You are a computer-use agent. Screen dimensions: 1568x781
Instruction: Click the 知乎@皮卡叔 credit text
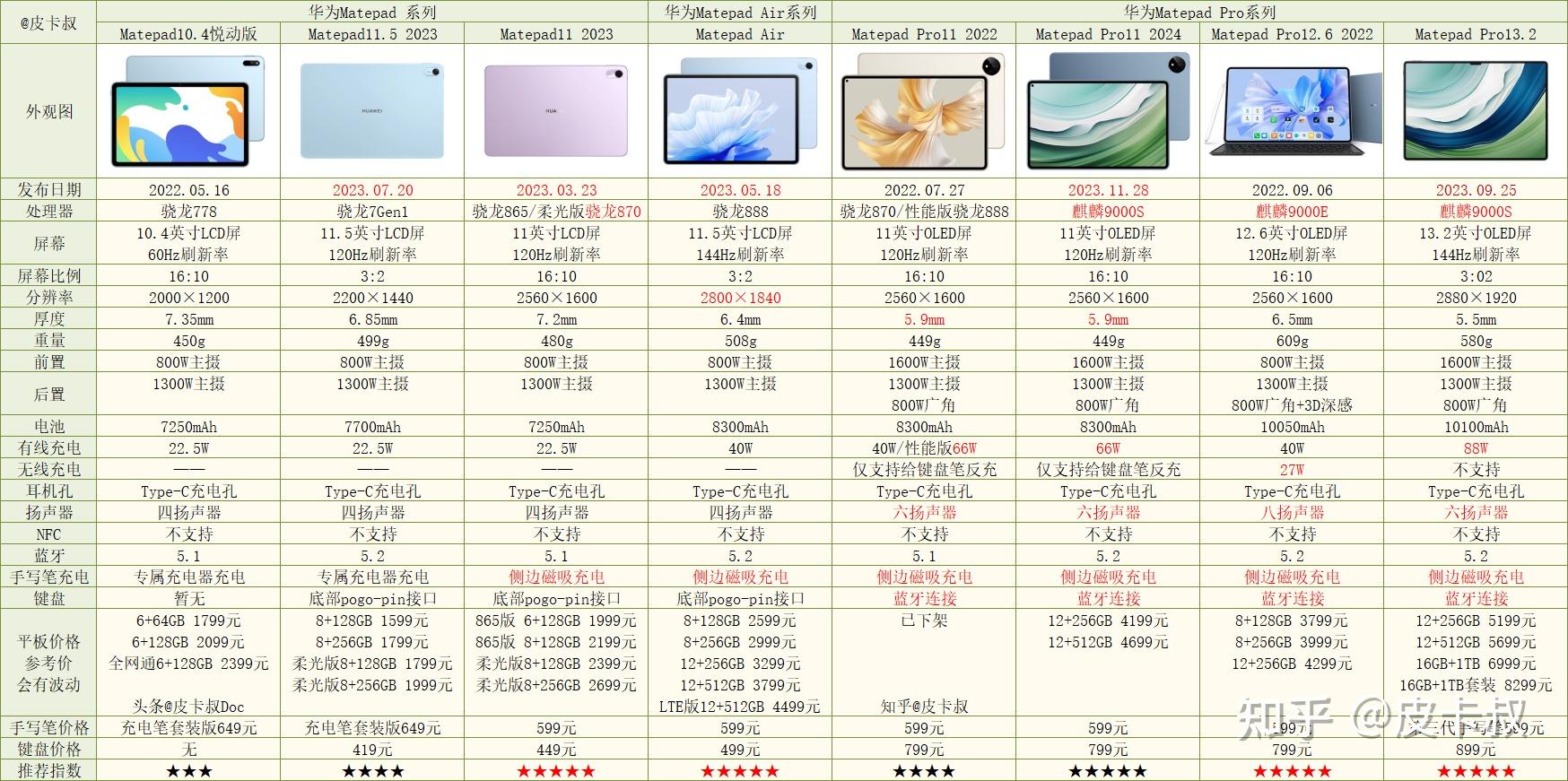(x=924, y=707)
